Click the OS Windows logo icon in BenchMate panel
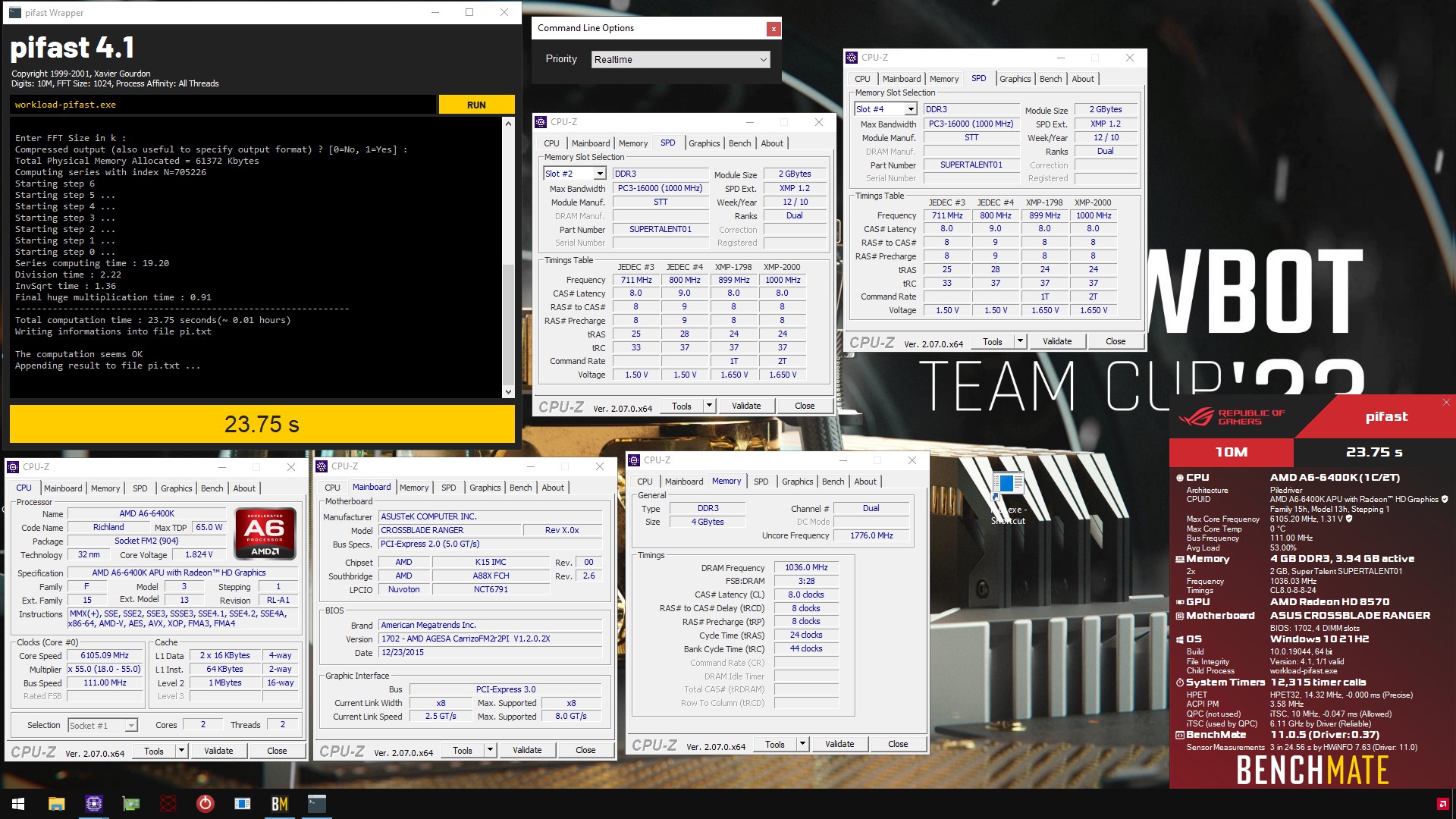 (x=1180, y=639)
